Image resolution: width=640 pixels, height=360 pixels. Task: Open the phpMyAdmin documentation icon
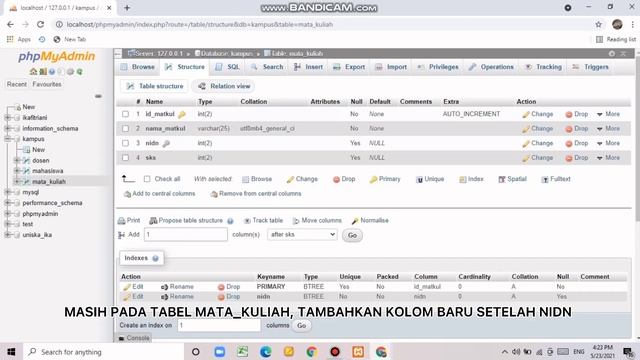point(52,71)
